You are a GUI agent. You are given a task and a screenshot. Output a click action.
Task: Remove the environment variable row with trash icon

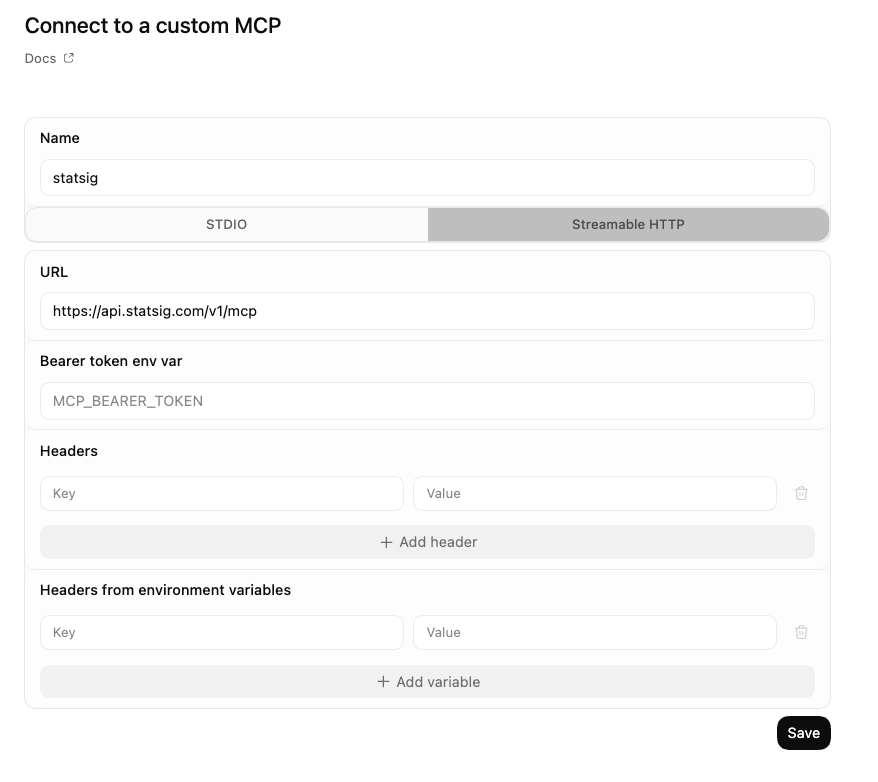(801, 632)
